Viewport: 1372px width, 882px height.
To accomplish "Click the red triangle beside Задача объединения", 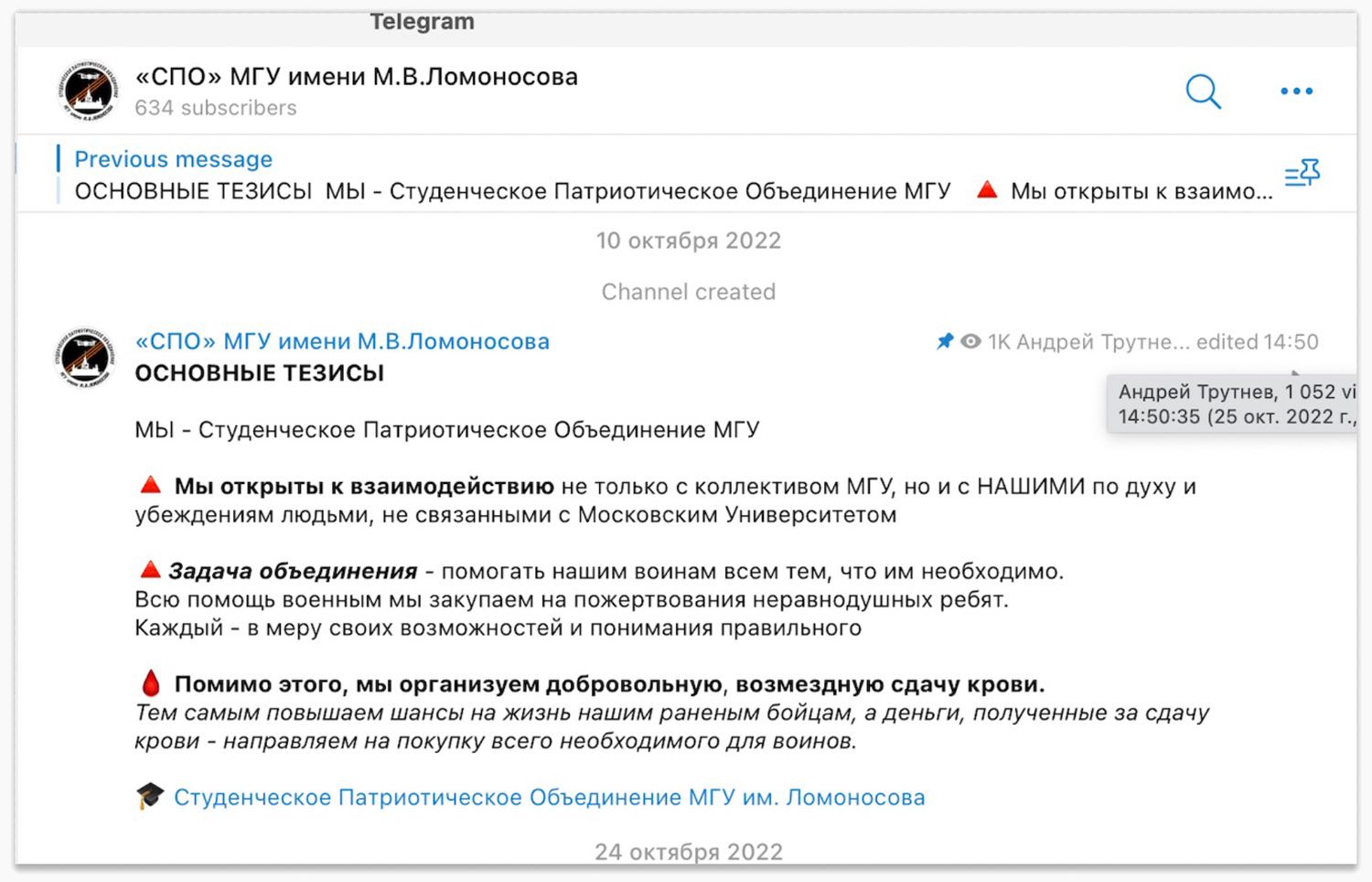I will [150, 571].
